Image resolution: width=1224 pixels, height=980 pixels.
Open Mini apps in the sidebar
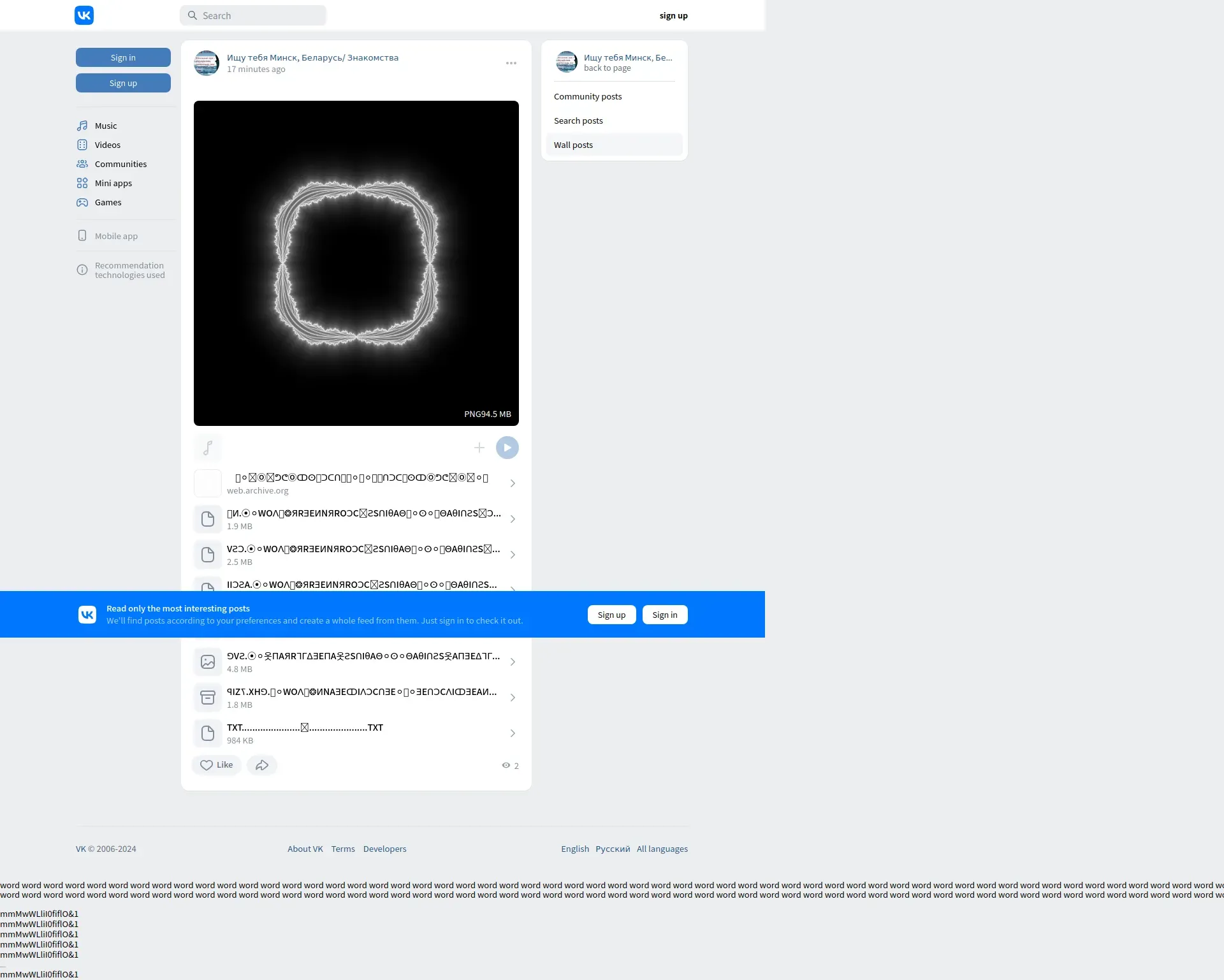113,184
